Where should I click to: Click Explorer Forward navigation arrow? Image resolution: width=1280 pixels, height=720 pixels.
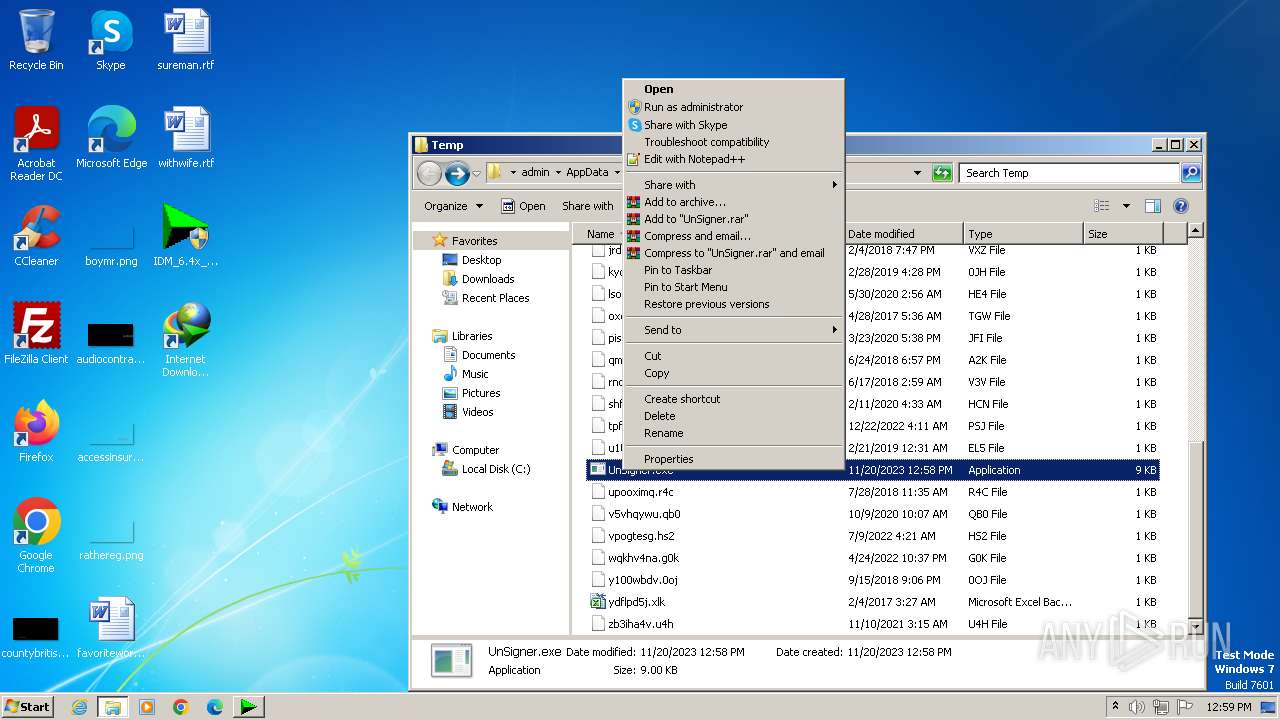(x=457, y=173)
